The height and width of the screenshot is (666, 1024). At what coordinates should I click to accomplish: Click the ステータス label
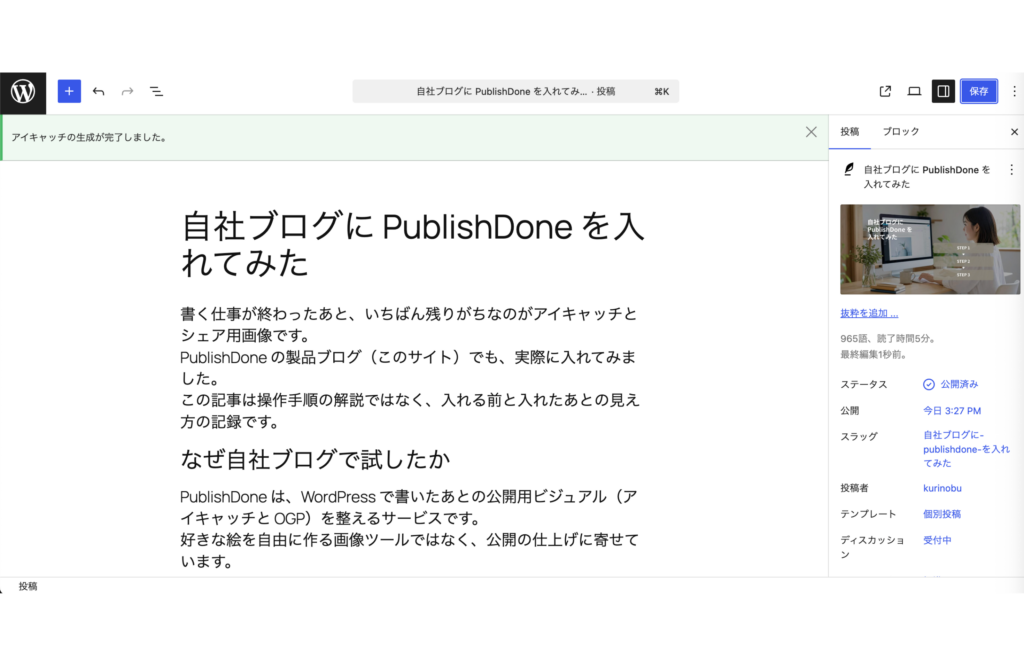pos(863,385)
